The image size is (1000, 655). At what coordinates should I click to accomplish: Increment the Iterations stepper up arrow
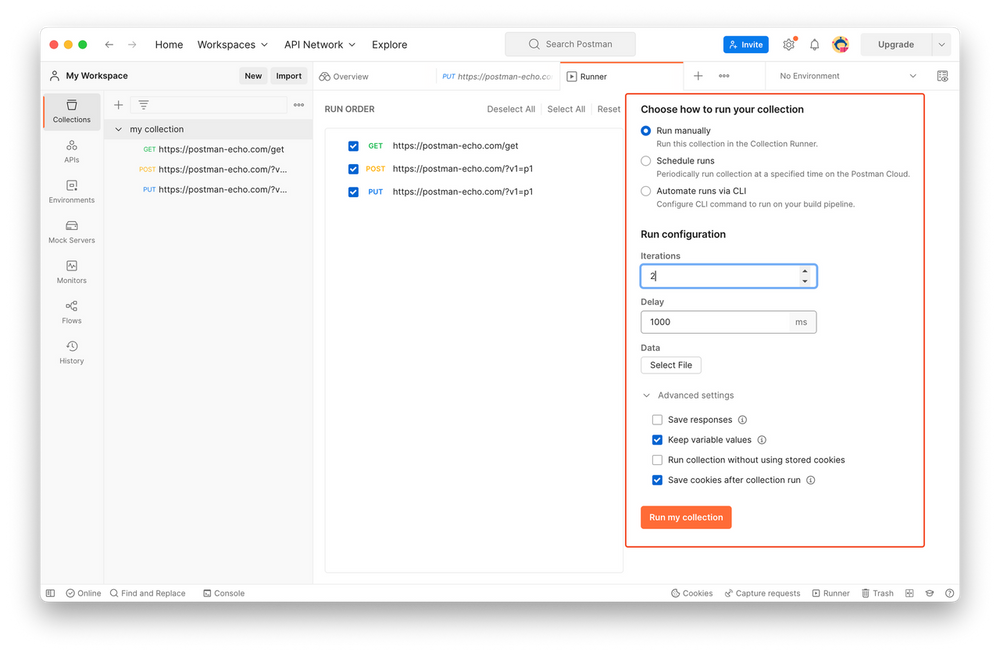tap(805, 271)
